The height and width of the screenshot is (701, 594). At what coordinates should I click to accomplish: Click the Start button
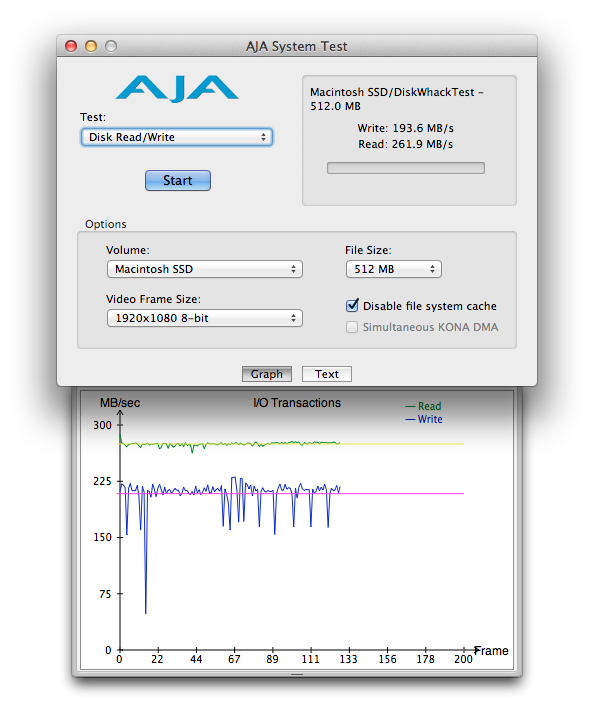(177, 180)
